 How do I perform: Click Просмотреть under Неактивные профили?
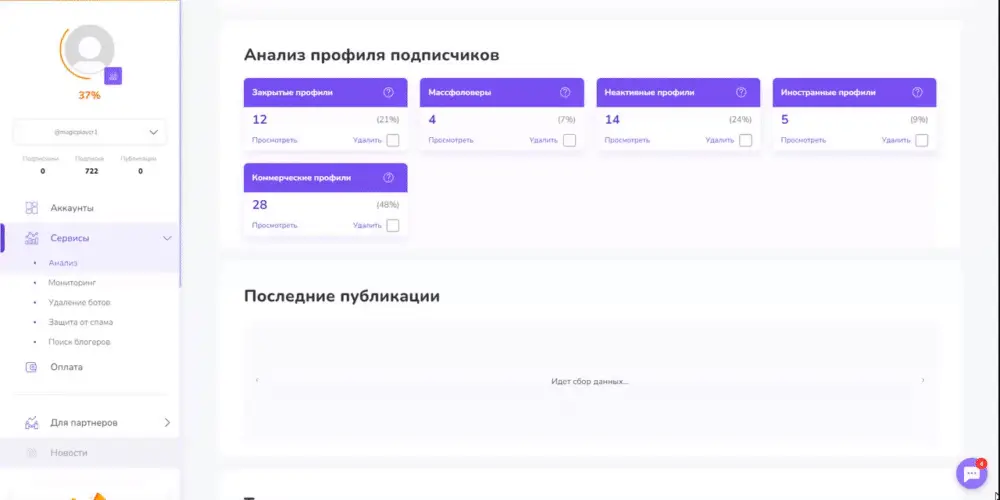(x=627, y=140)
